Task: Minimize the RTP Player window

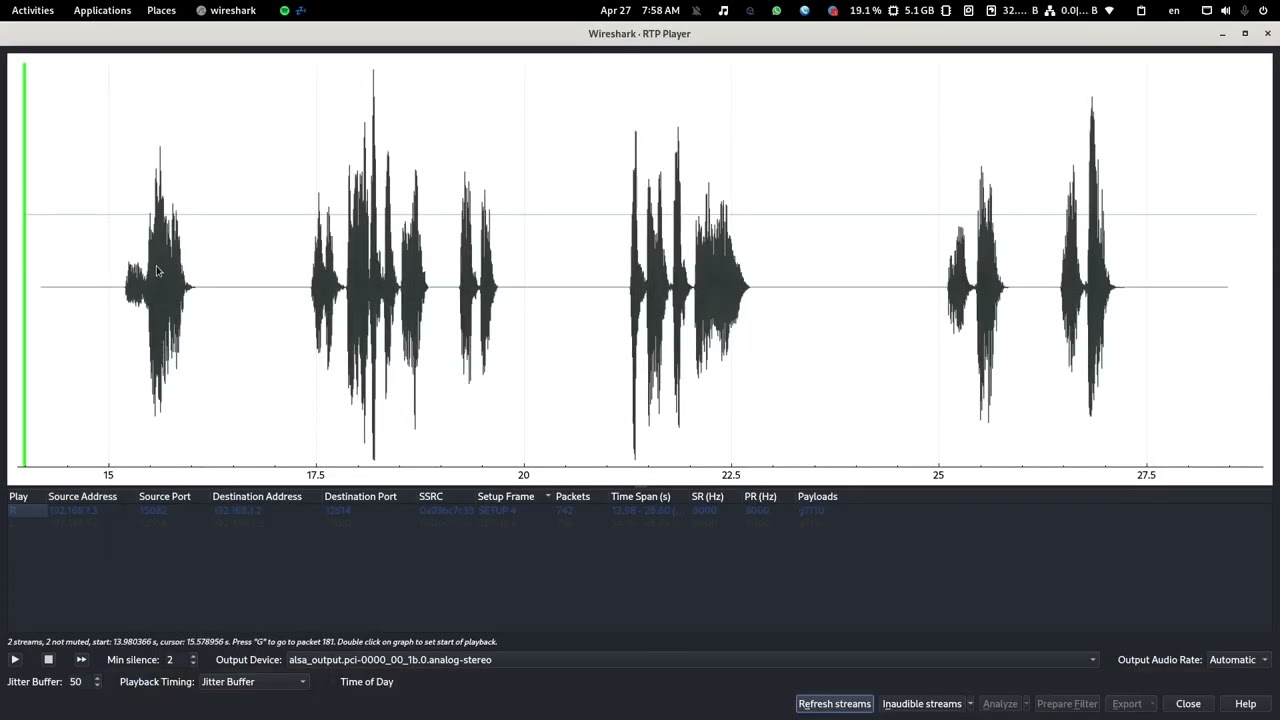Action: [1222, 34]
